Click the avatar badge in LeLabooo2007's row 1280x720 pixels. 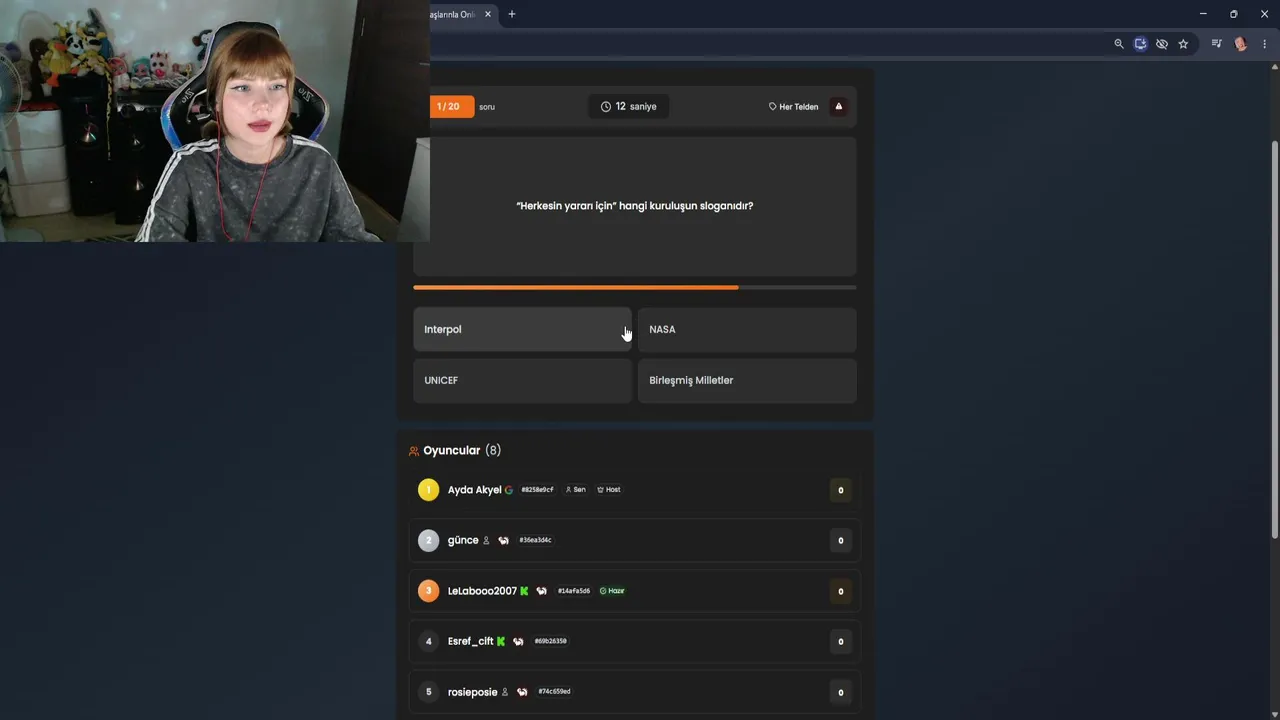pos(541,591)
